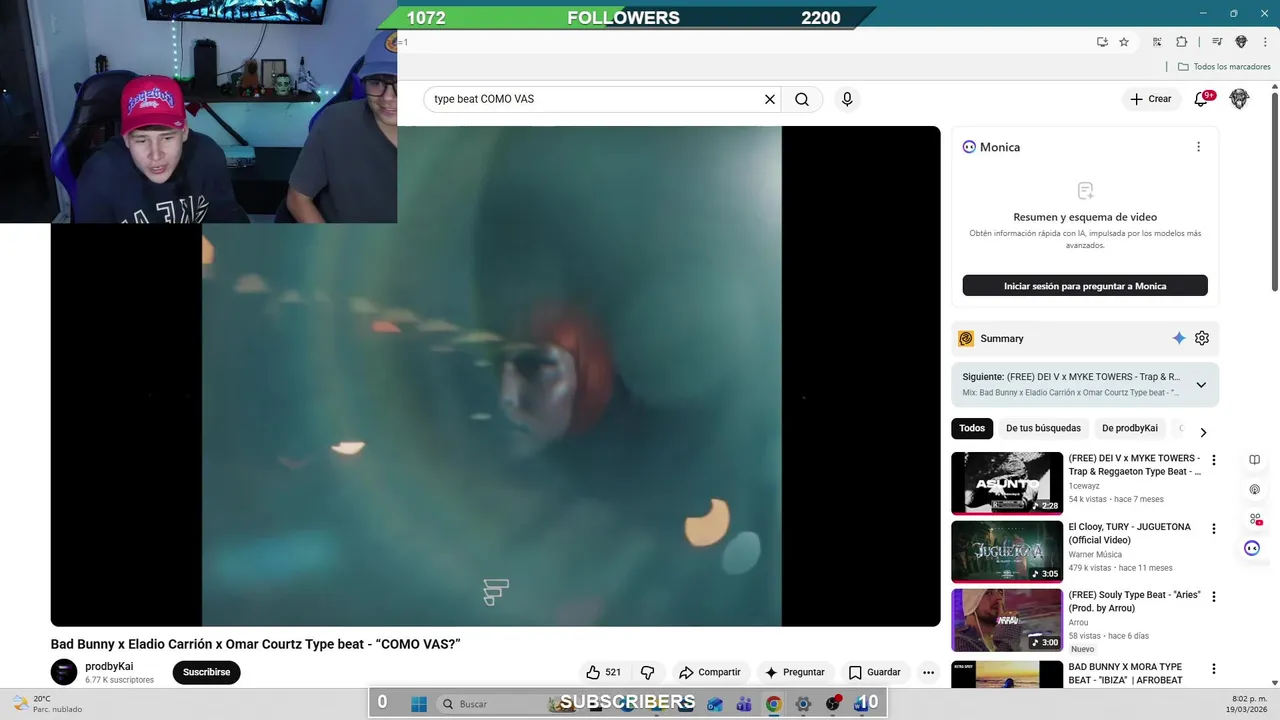Image resolution: width=1280 pixels, height=720 pixels.
Task: Open options for BAD BUNNY X MORA video
Action: coord(1214,668)
